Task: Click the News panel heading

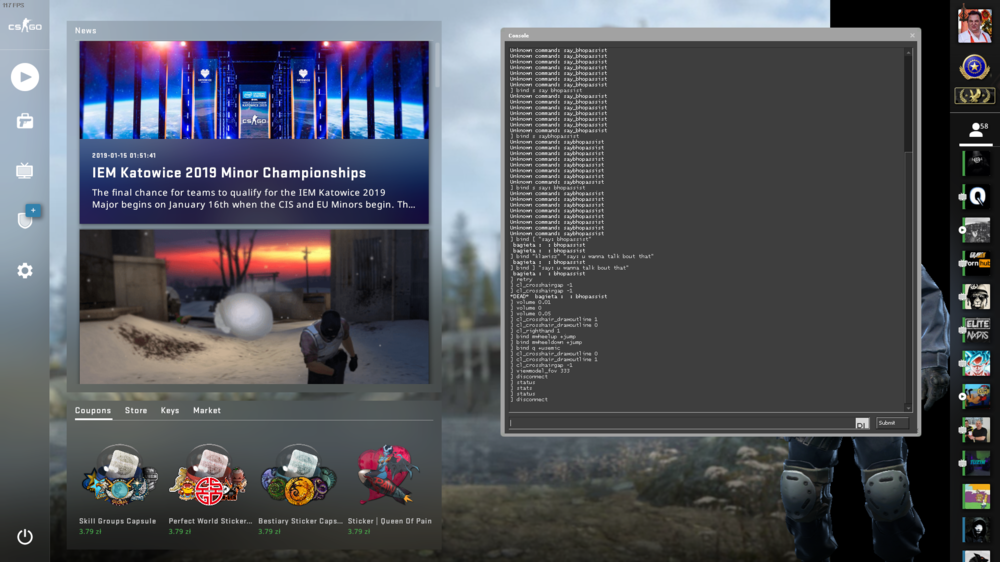Action: [85, 31]
